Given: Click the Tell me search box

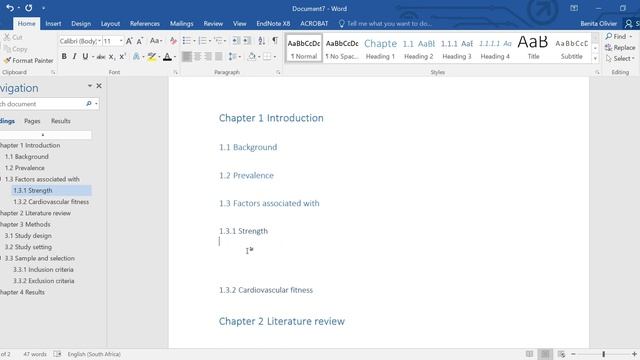Looking at the screenshot, I should [385, 24].
